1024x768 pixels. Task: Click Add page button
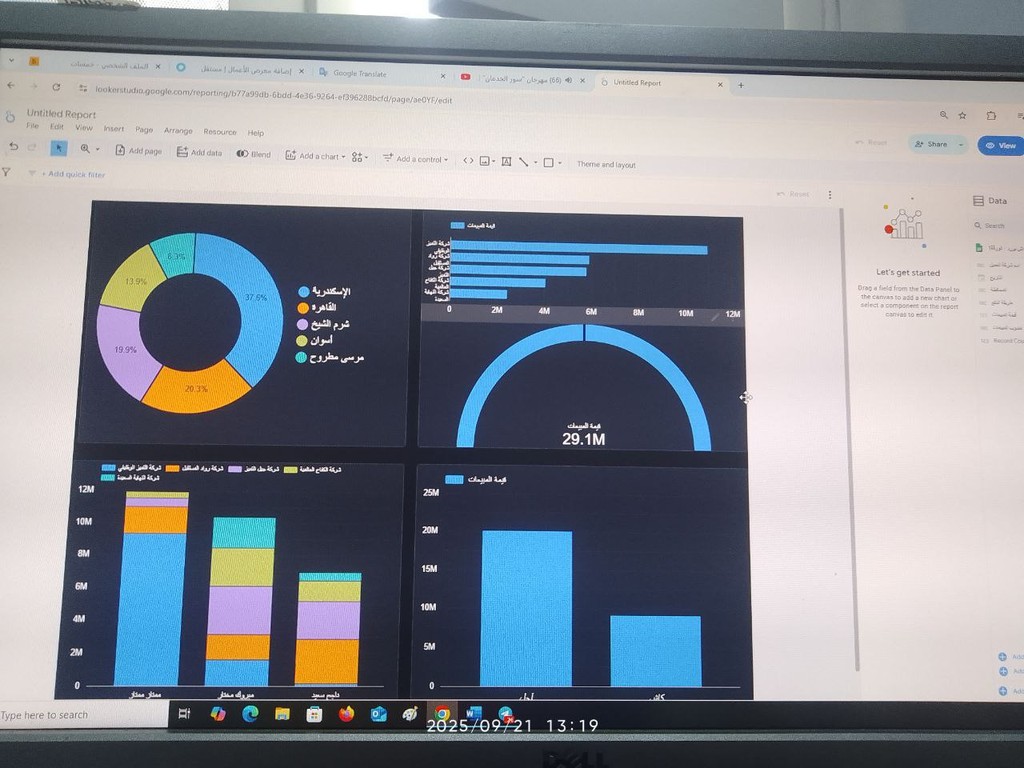[138, 151]
